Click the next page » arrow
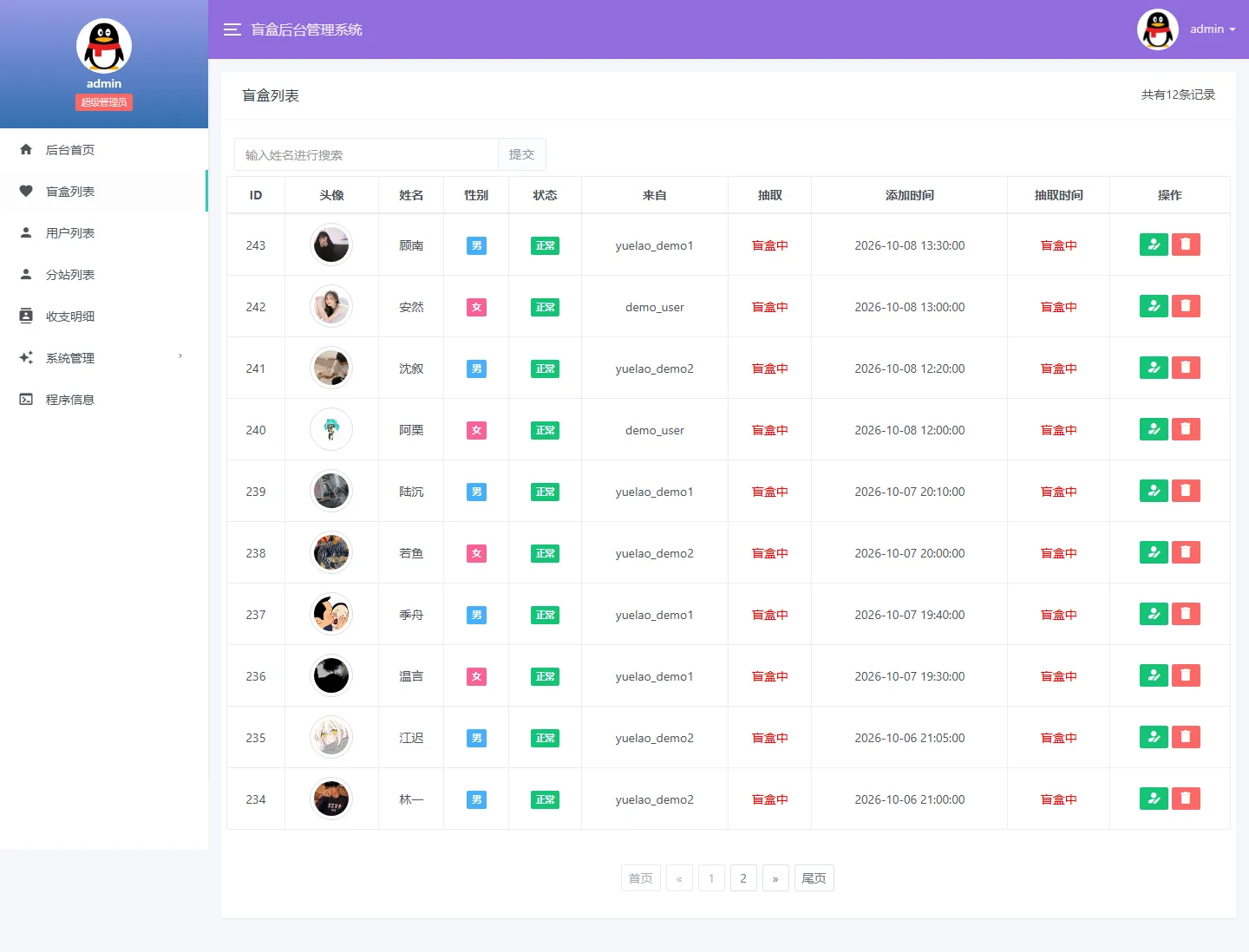Screen dimensions: 1249x952 coord(775,878)
